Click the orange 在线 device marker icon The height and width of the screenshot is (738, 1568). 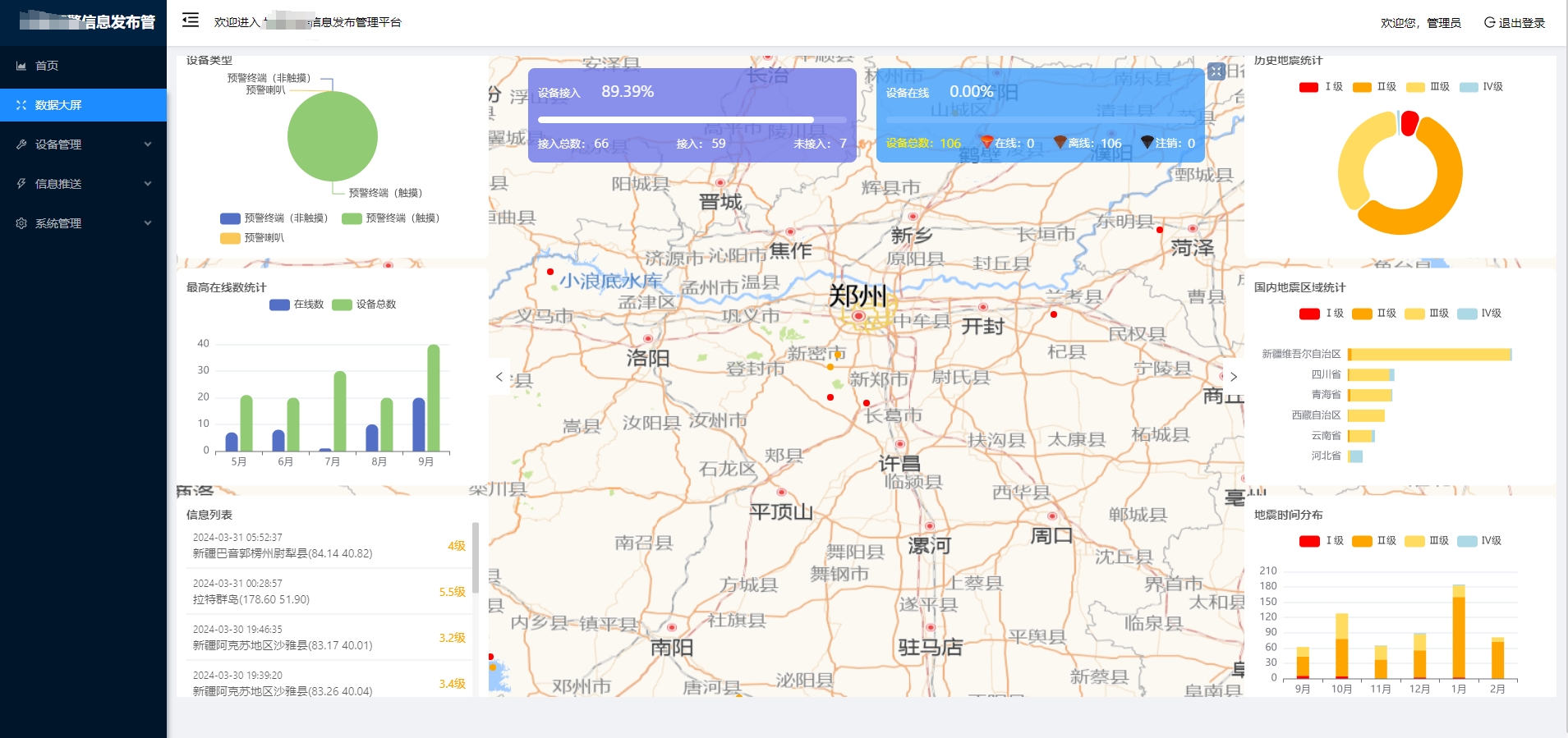pyautogui.click(x=987, y=142)
